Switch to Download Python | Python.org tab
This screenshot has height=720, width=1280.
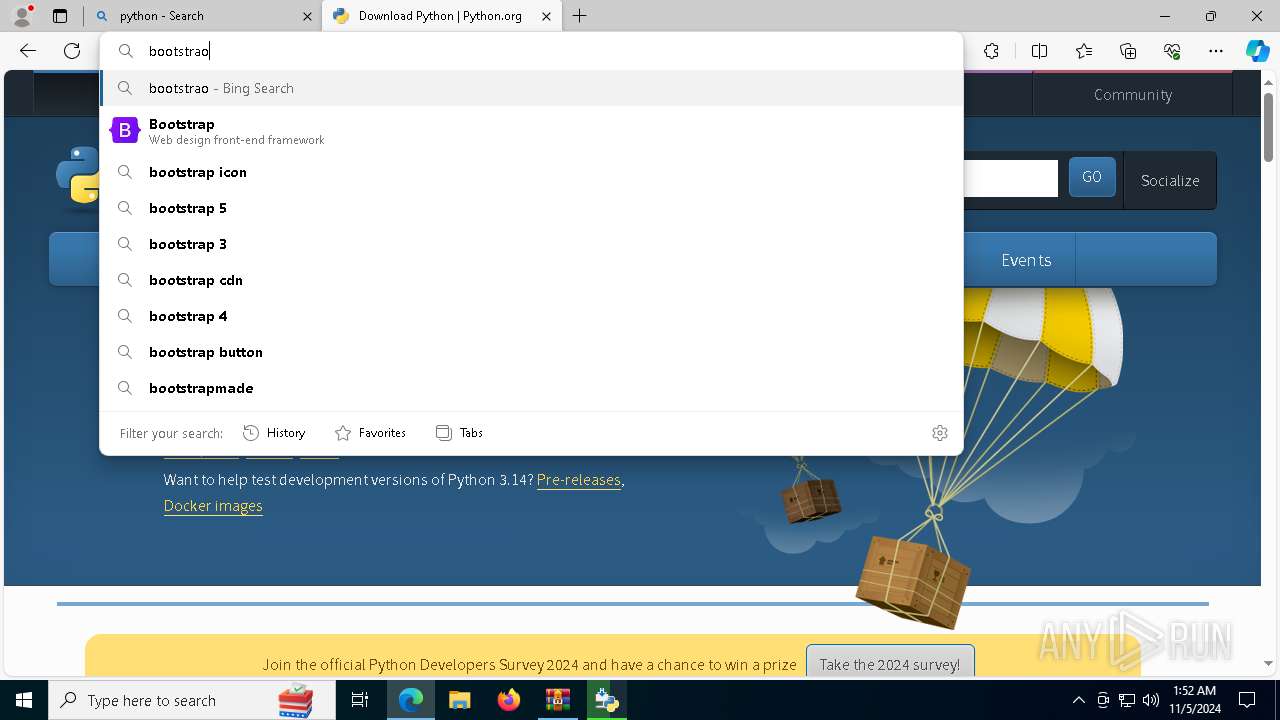[x=440, y=16]
